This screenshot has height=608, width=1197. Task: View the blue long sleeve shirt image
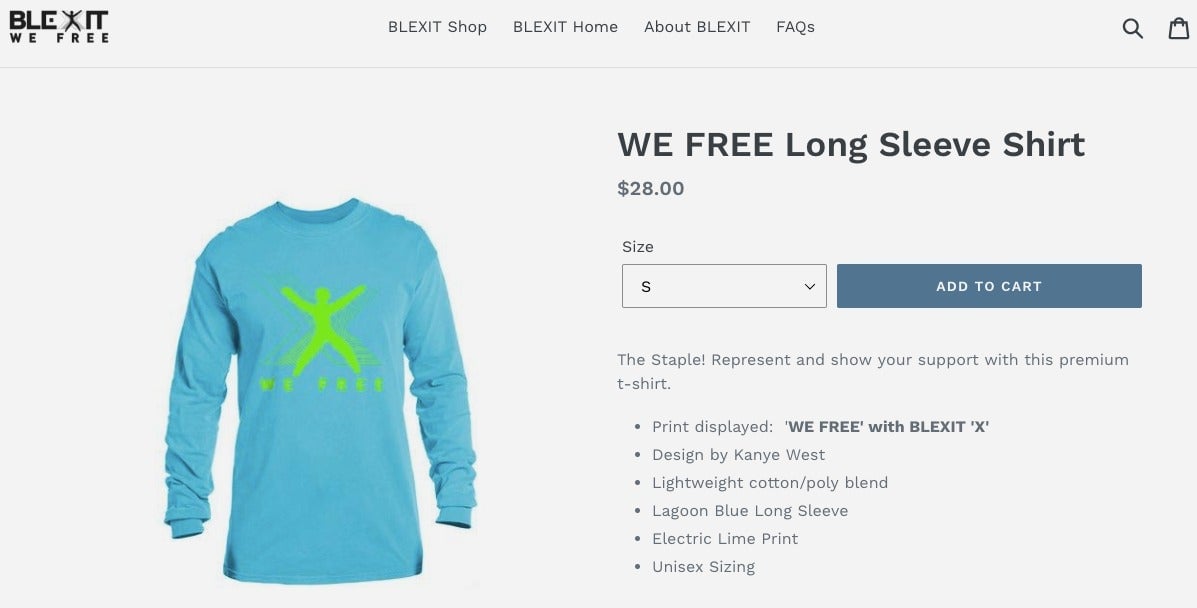[321, 391]
